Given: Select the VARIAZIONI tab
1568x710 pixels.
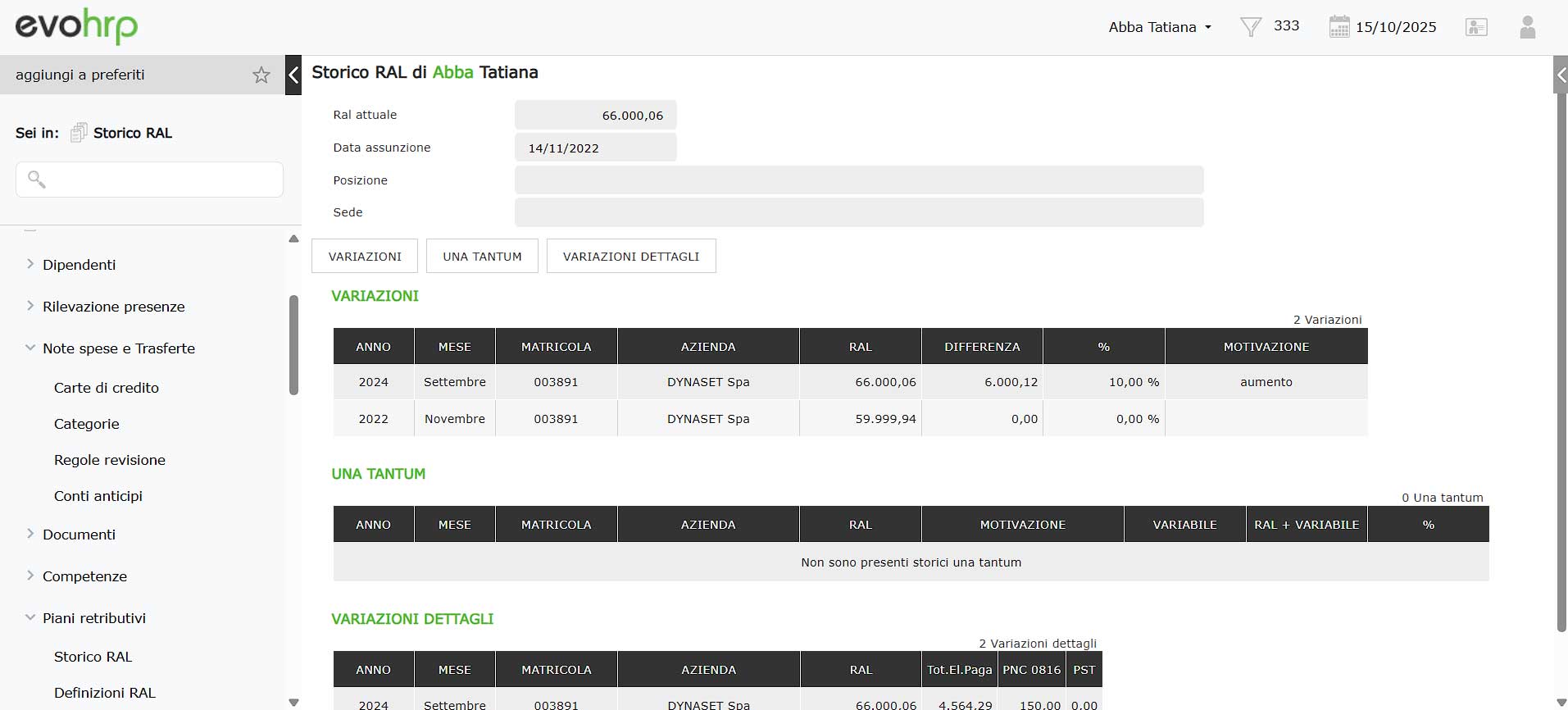Looking at the screenshot, I should tap(365, 257).
